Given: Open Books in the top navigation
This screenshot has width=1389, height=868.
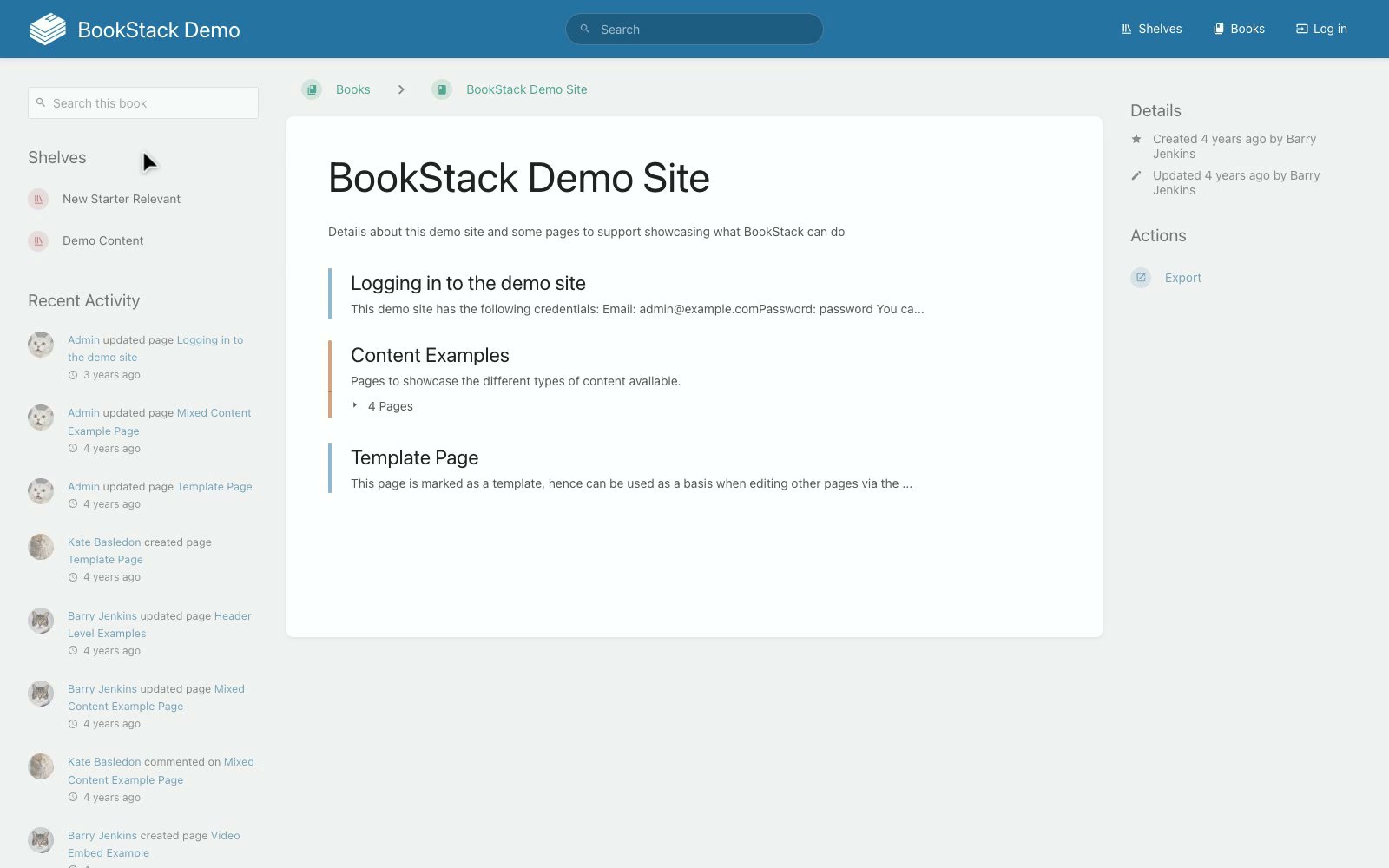Looking at the screenshot, I should point(1239,29).
